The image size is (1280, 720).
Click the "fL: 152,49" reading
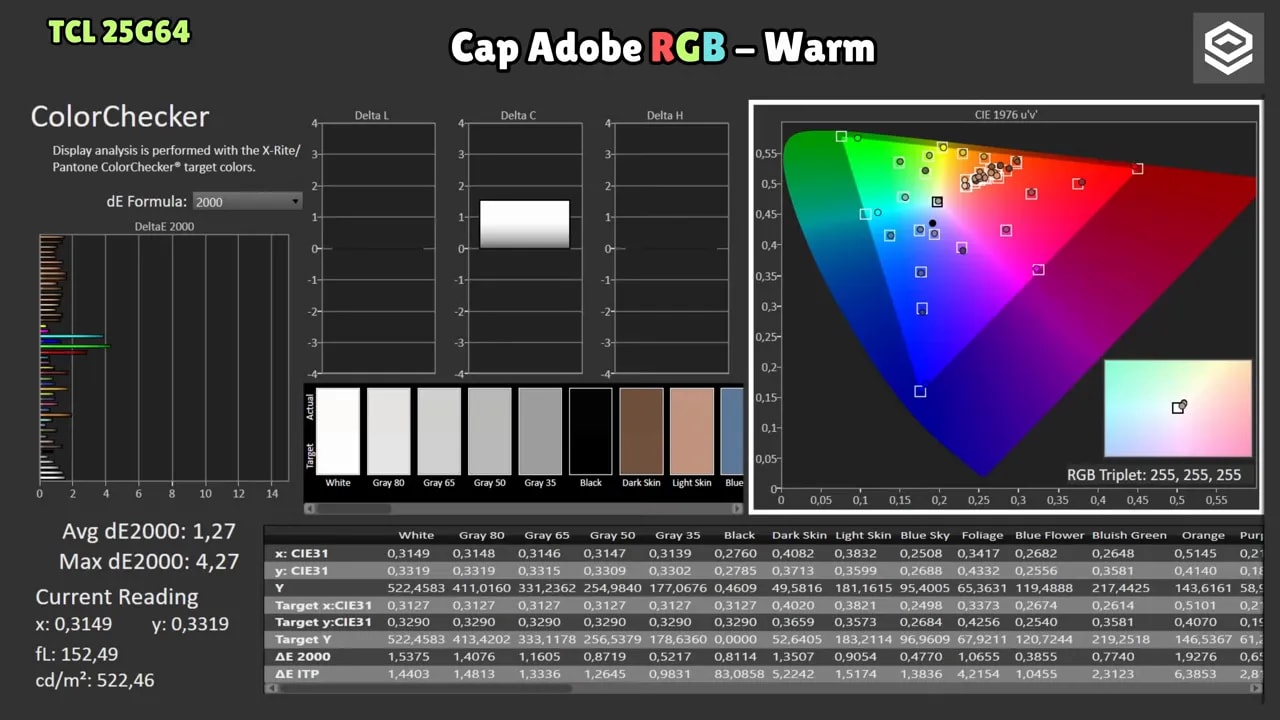click(x=77, y=653)
